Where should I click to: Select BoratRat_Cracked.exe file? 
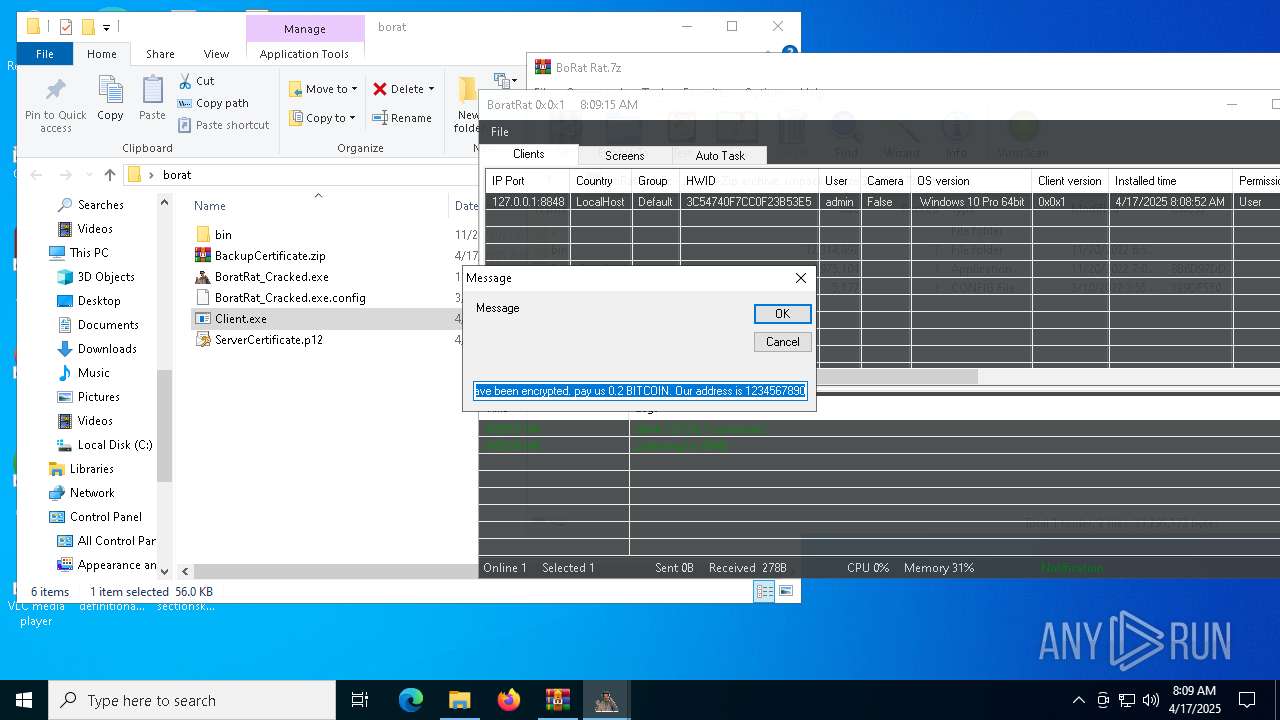[271, 277]
